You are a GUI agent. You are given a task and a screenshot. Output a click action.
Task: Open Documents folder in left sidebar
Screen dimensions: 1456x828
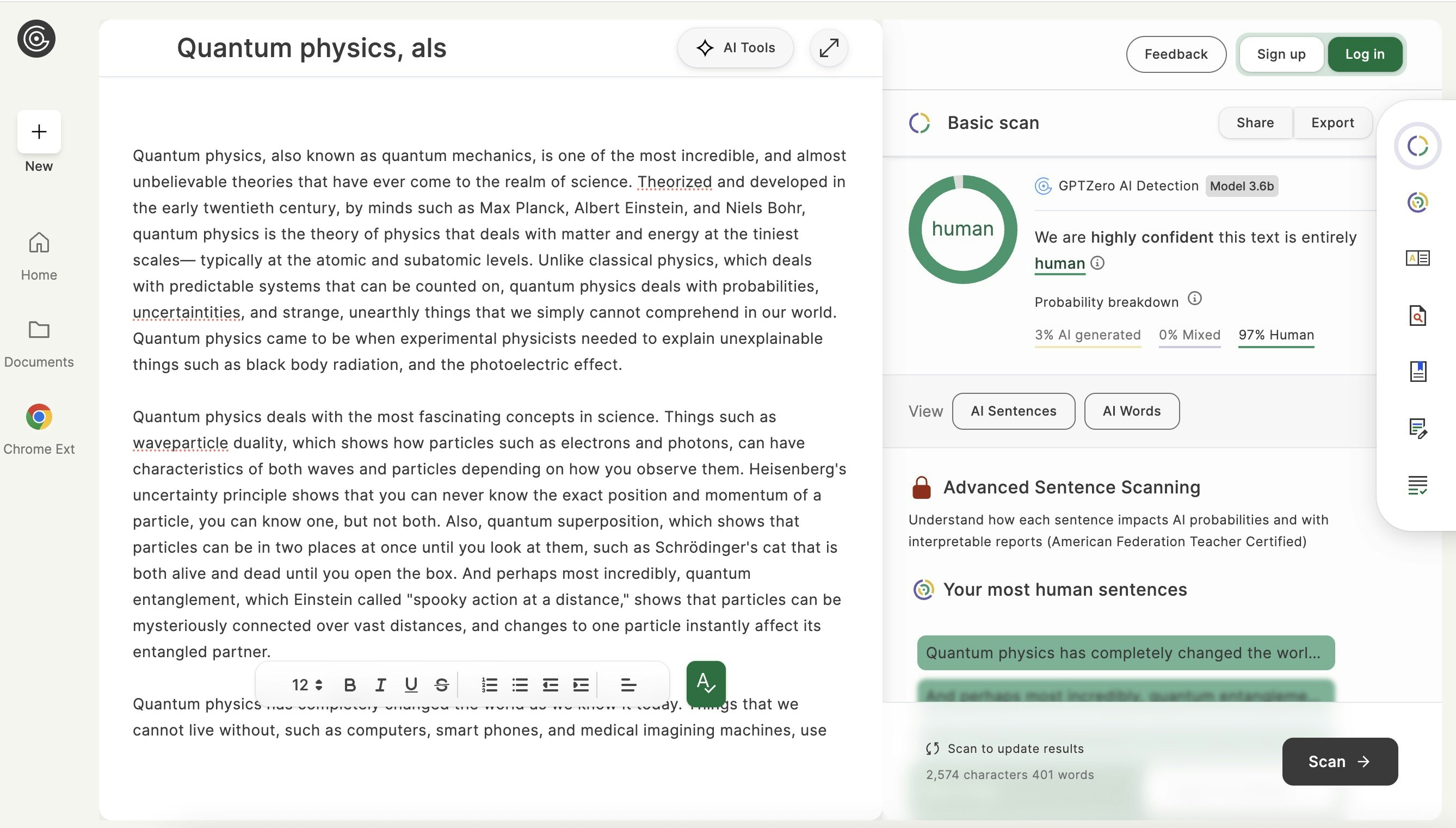[x=39, y=343]
